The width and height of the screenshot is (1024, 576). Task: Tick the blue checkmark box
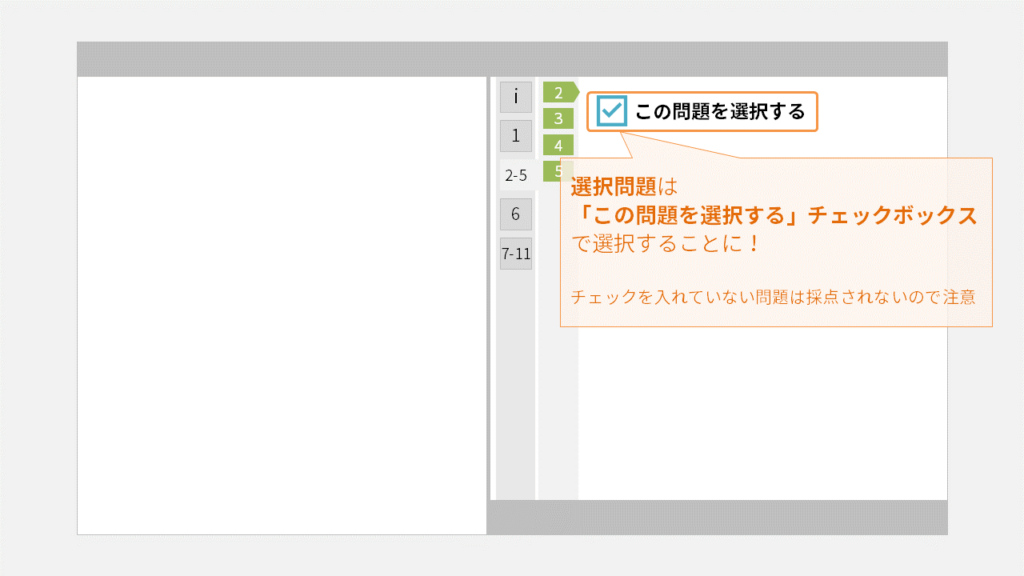pyautogui.click(x=611, y=111)
